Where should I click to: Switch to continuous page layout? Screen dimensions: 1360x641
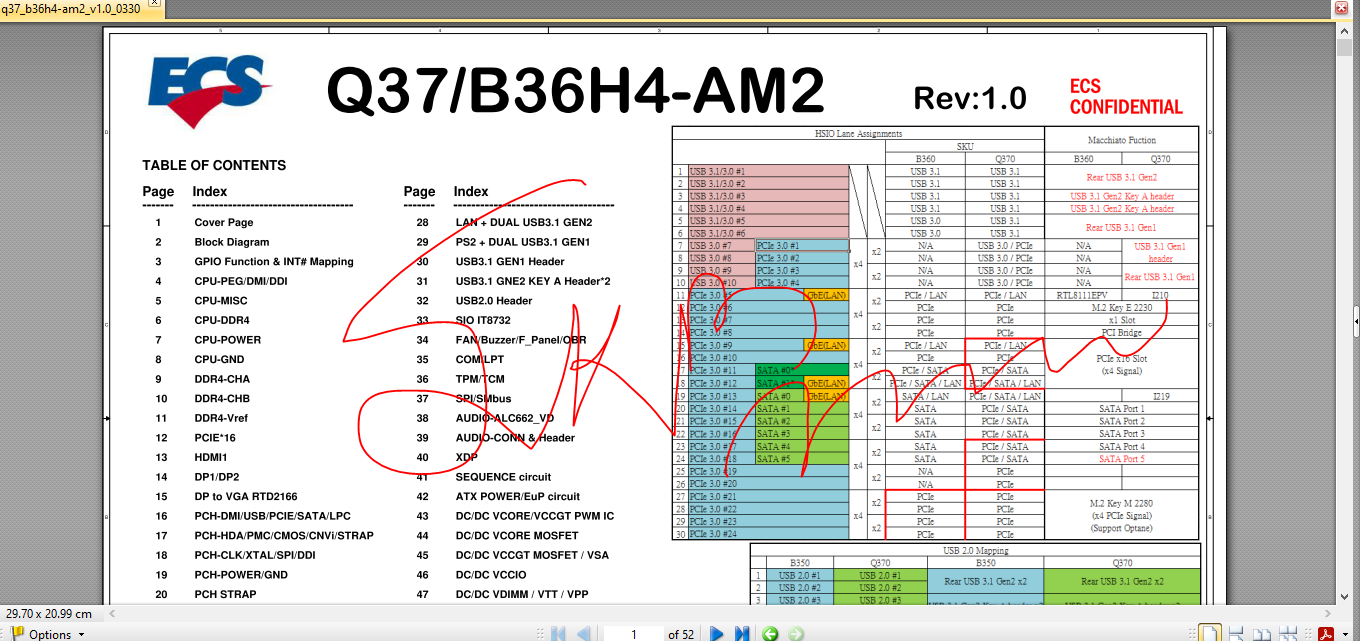1235,634
